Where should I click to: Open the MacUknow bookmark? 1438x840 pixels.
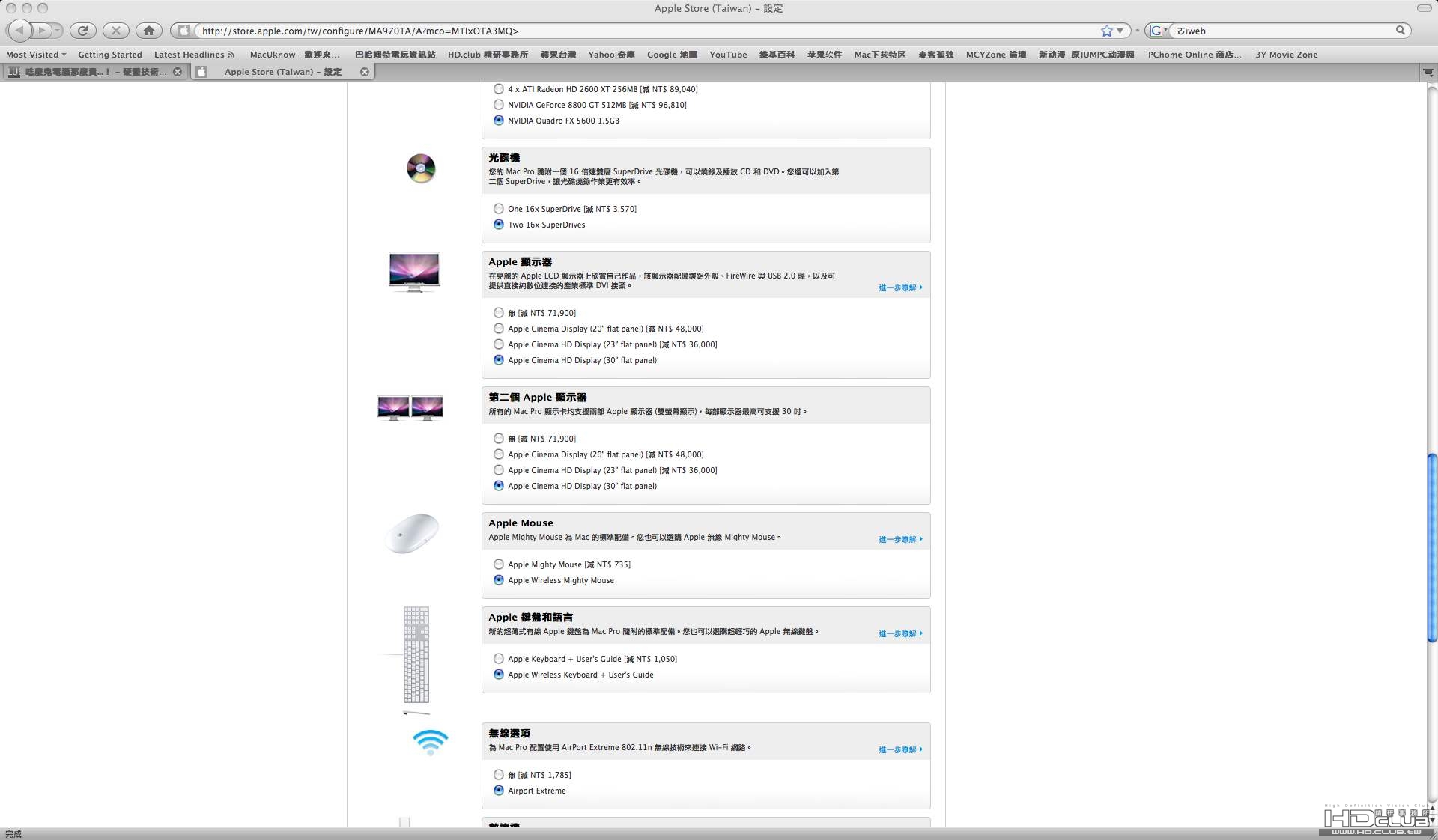click(x=294, y=55)
